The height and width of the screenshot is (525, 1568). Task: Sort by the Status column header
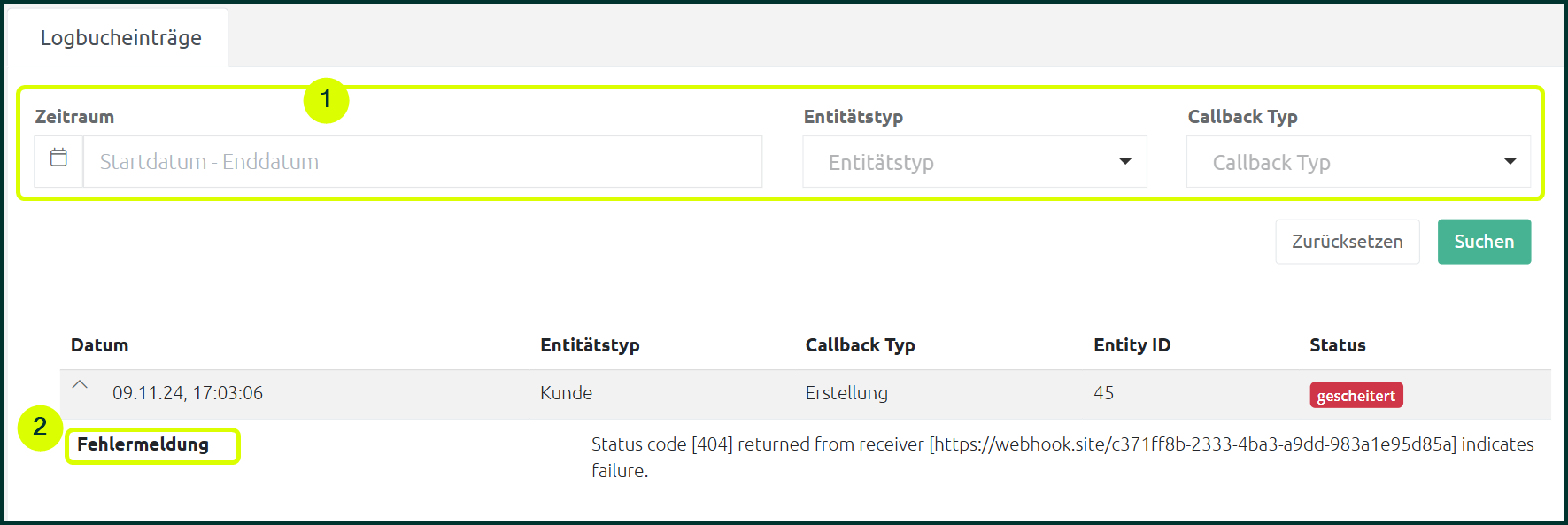[1337, 345]
